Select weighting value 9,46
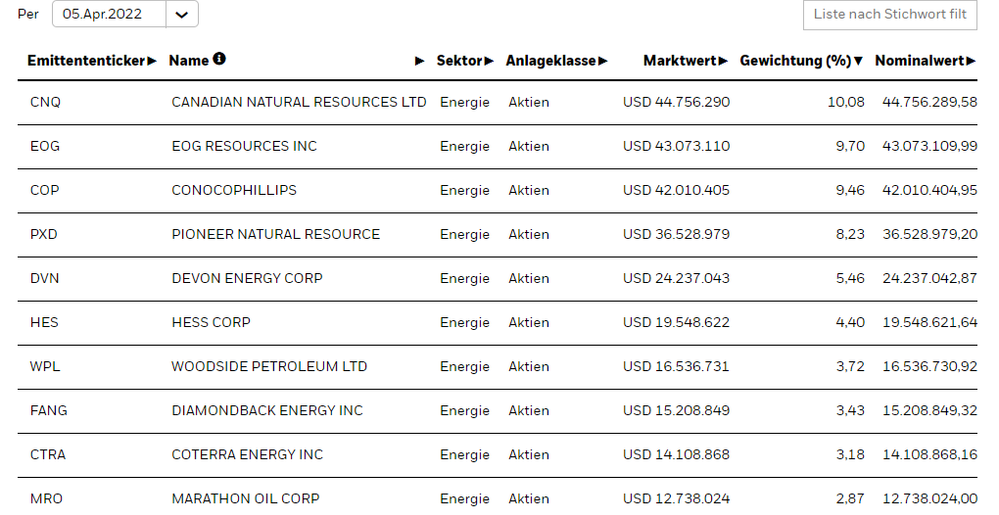999x515 pixels. pos(851,190)
